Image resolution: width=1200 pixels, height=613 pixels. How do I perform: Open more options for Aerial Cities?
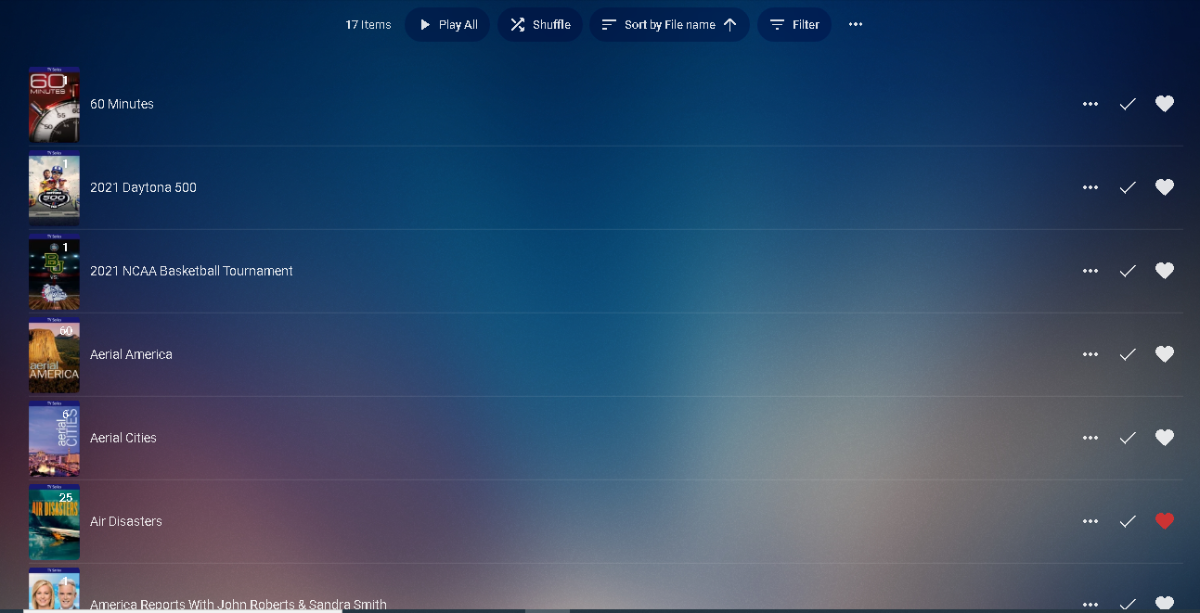[x=1090, y=438]
